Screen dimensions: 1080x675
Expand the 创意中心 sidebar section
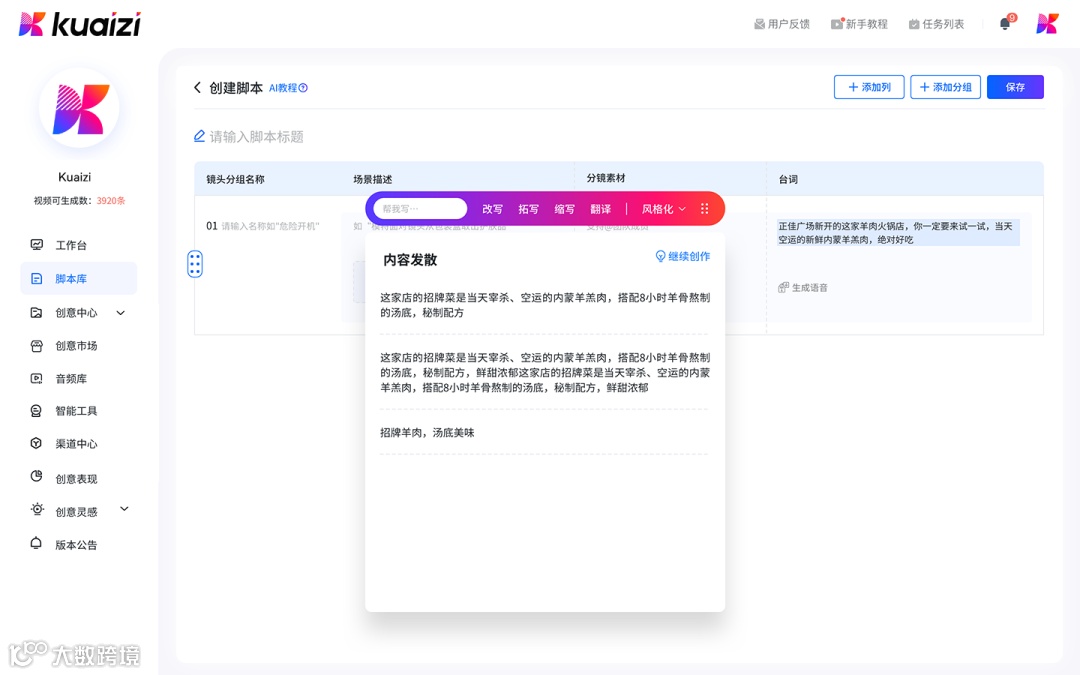tap(75, 312)
